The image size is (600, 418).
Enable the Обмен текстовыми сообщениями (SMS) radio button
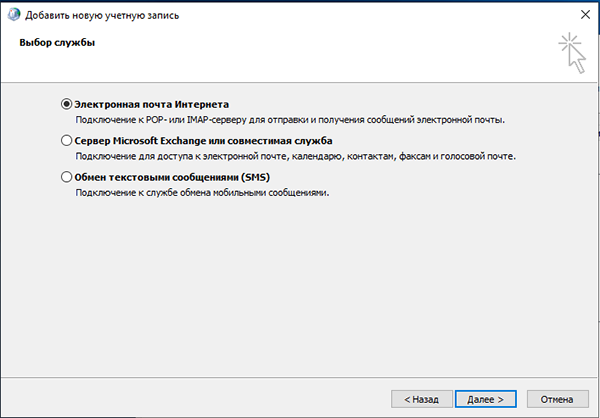pos(67,177)
